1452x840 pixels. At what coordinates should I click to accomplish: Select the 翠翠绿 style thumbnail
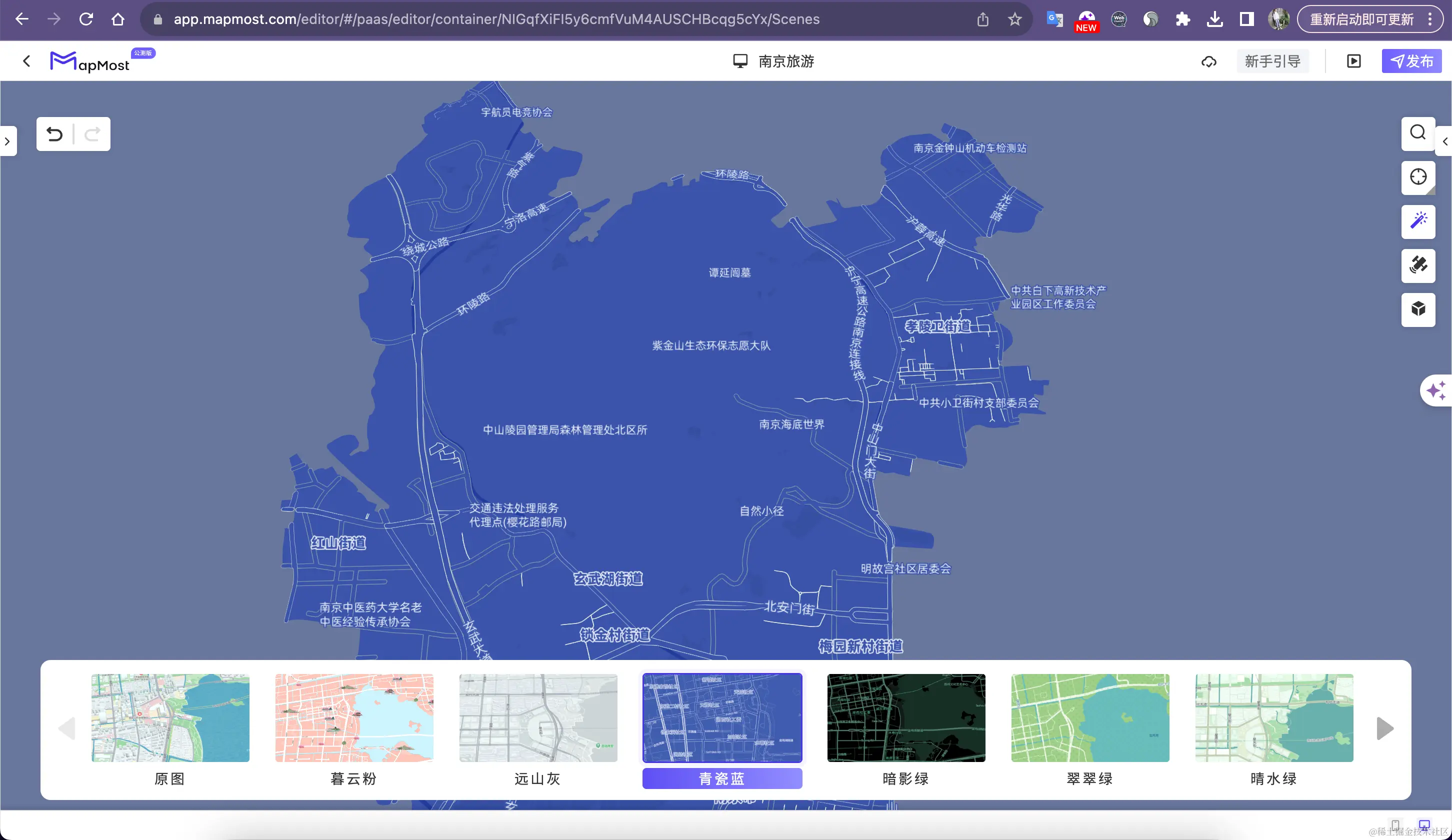(1090, 718)
